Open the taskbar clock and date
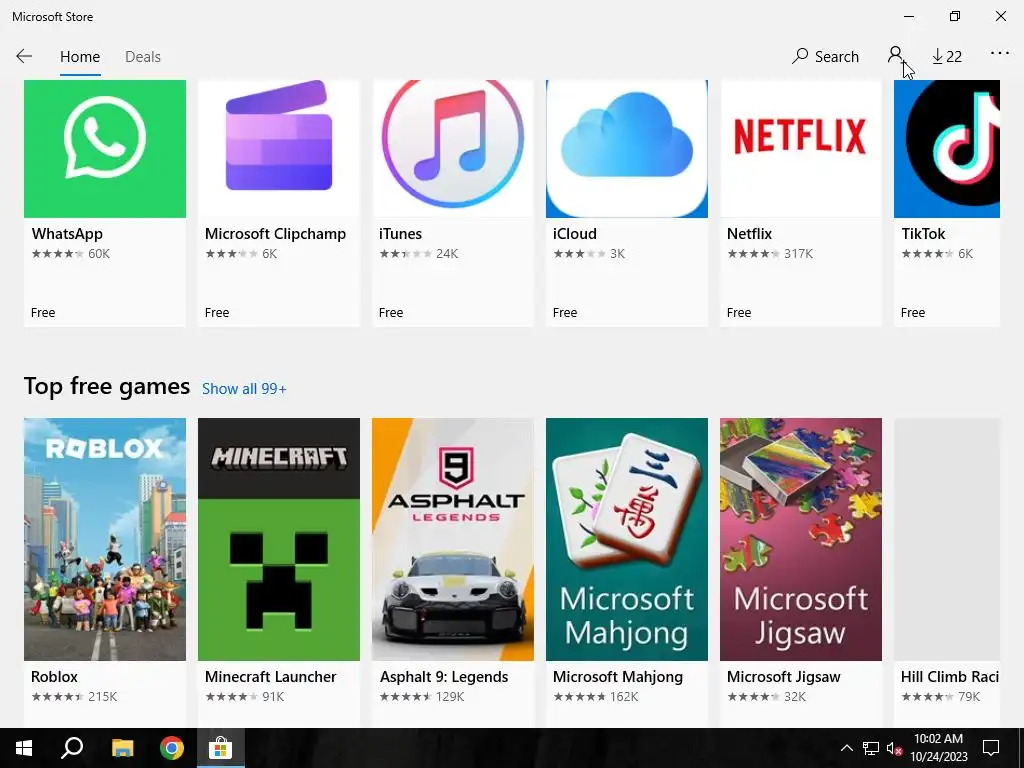This screenshot has height=768, width=1024. coord(938,748)
